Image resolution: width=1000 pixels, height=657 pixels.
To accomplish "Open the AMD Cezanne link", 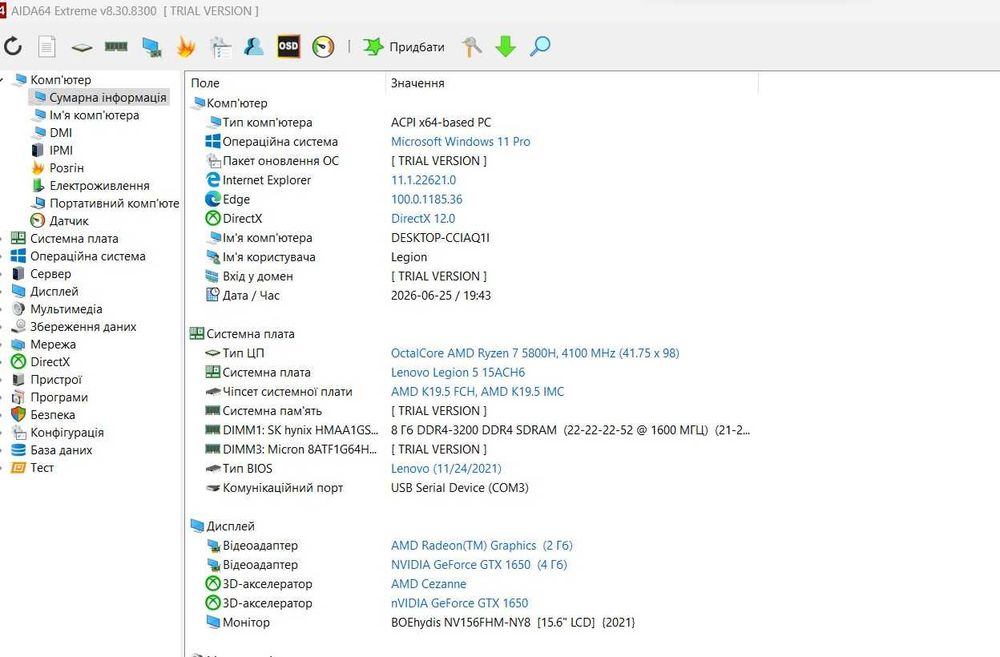I will click(429, 584).
